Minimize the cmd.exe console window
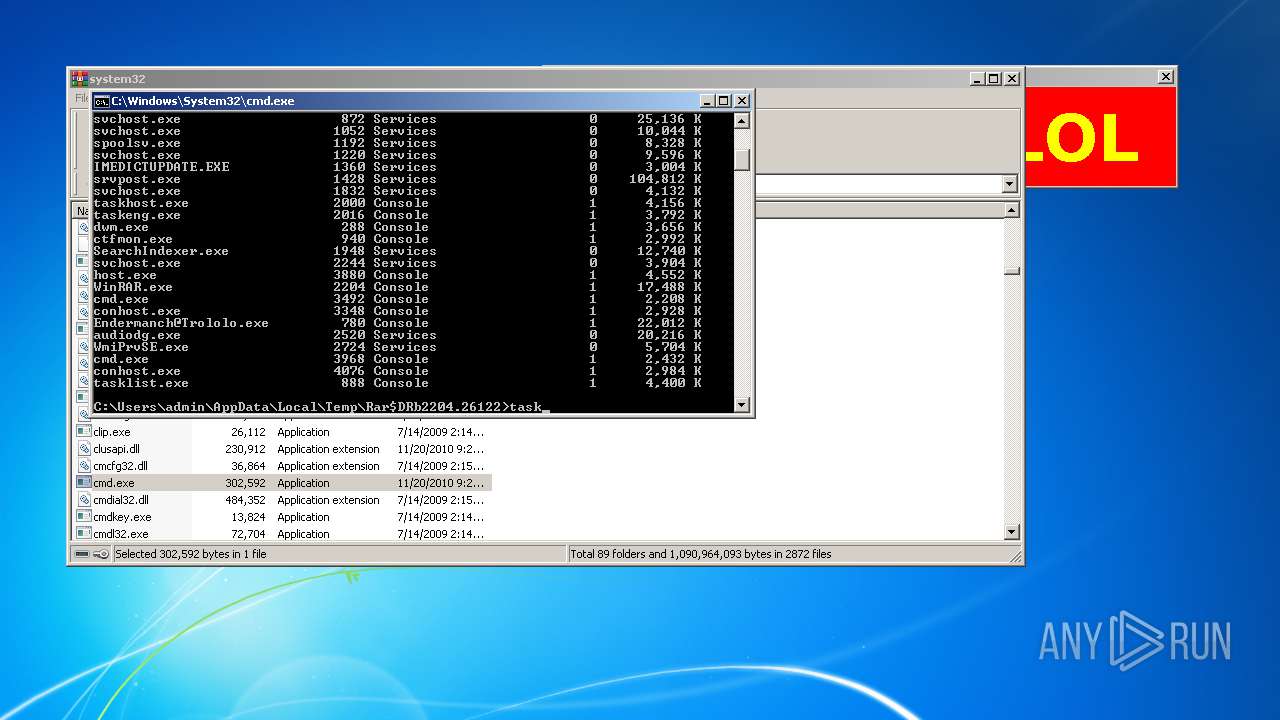The height and width of the screenshot is (720, 1280). 708,101
